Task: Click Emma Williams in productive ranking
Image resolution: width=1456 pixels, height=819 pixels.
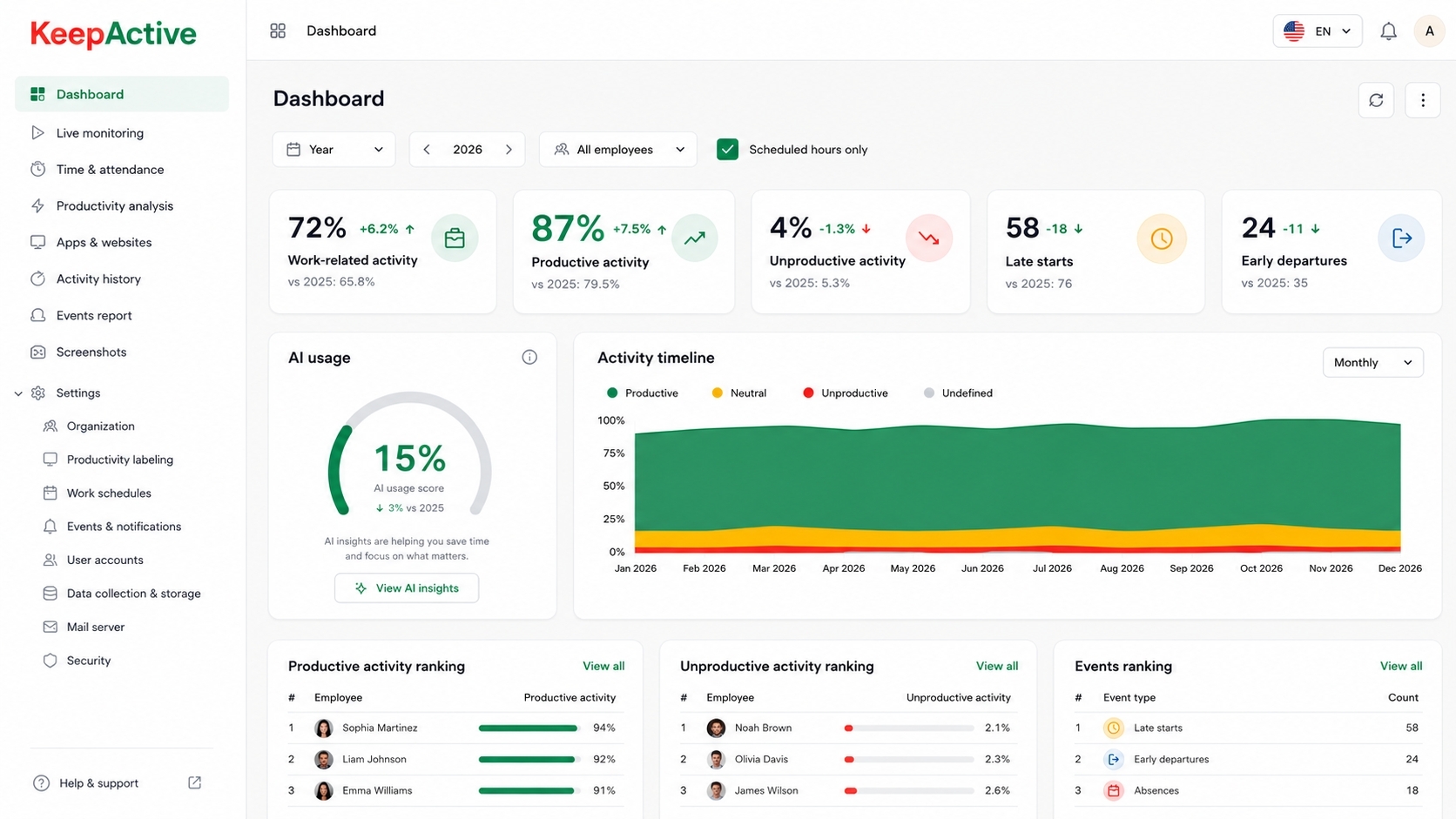Action: tap(377, 790)
